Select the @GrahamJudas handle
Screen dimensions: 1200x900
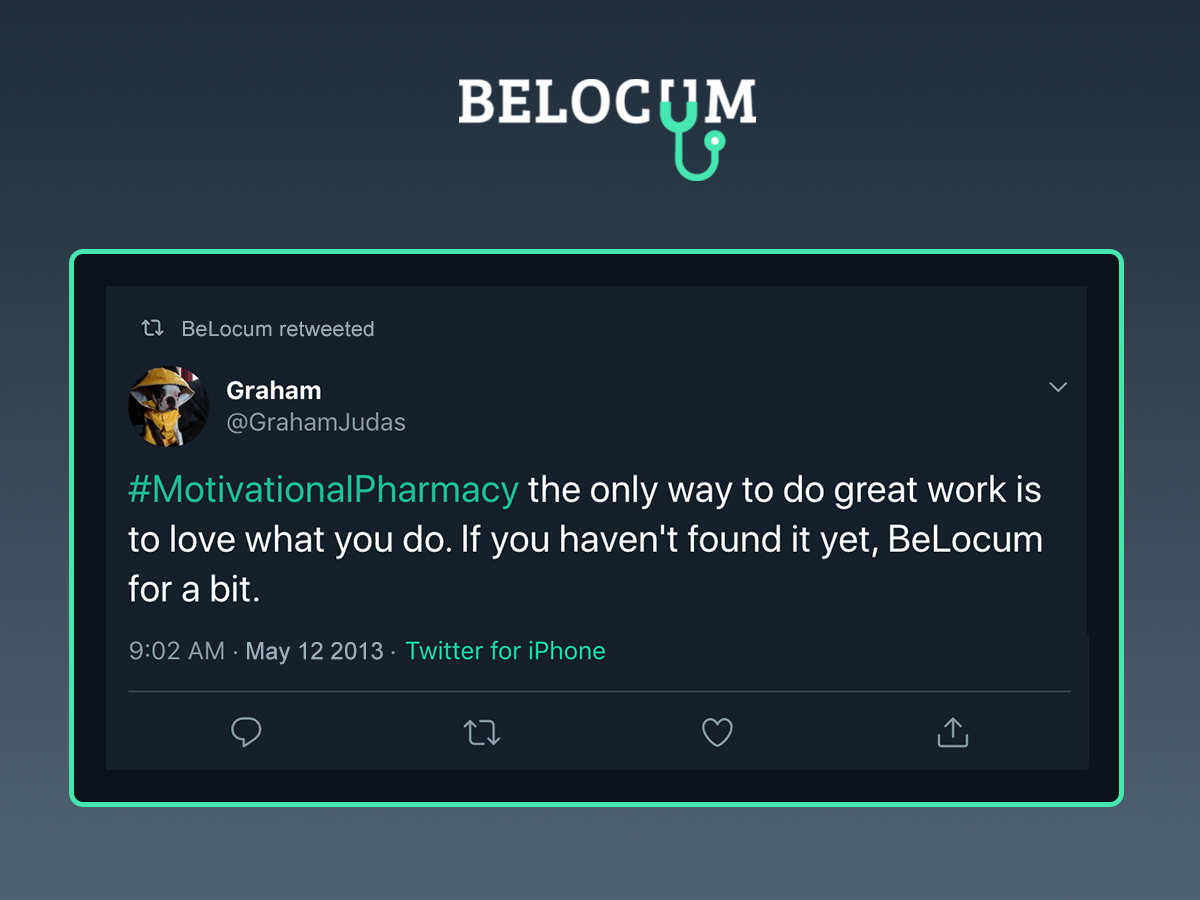point(317,422)
